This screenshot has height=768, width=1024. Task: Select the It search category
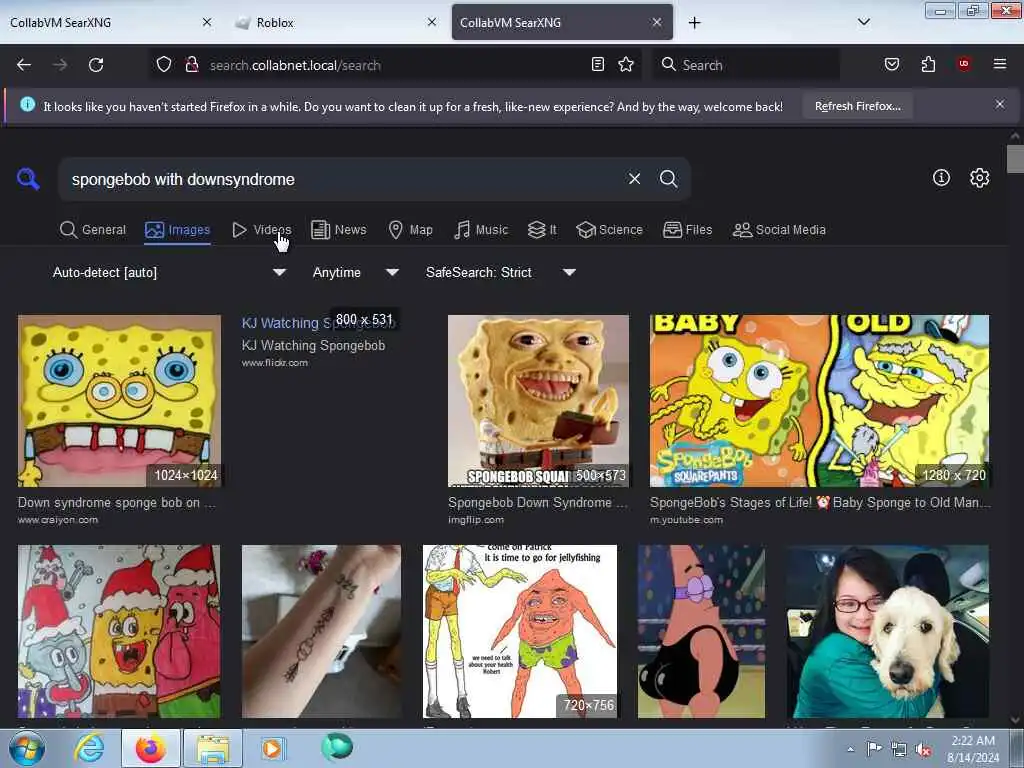click(542, 230)
